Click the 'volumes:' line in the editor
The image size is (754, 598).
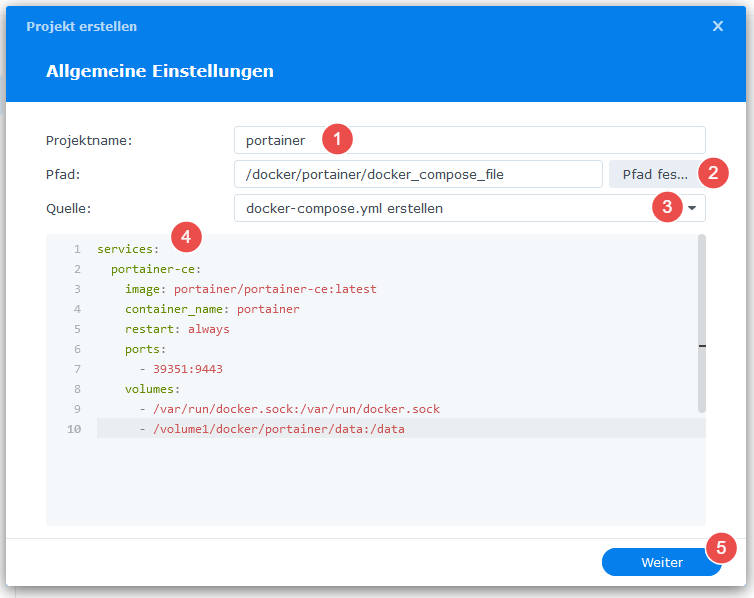[x=152, y=389]
